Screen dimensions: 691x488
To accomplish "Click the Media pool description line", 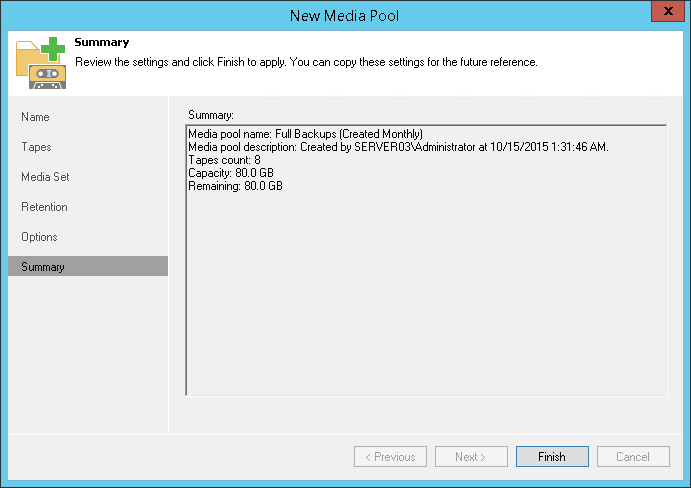I will pyautogui.click(x=398, y=148).
